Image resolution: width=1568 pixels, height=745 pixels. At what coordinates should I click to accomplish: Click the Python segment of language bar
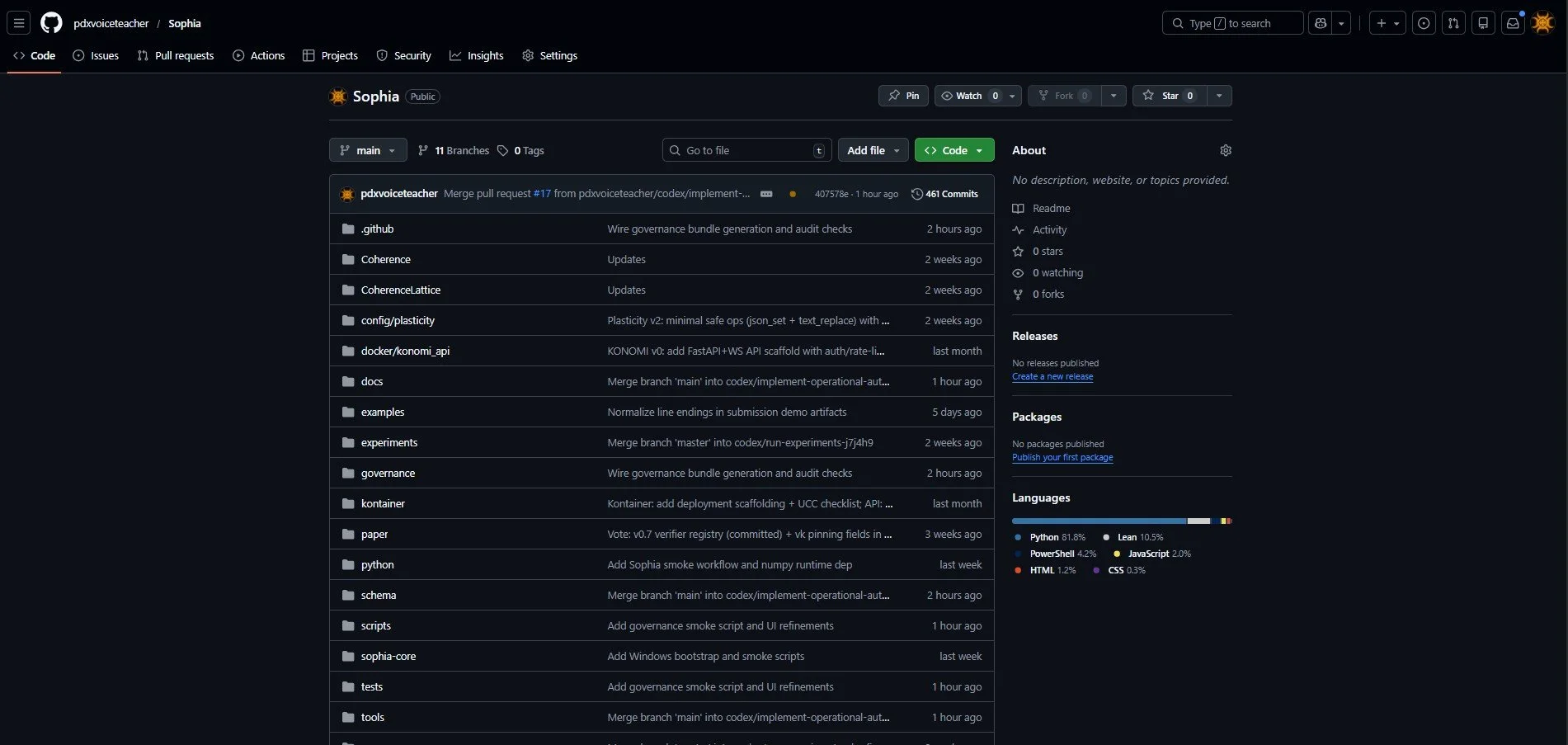click(1099, 521)
